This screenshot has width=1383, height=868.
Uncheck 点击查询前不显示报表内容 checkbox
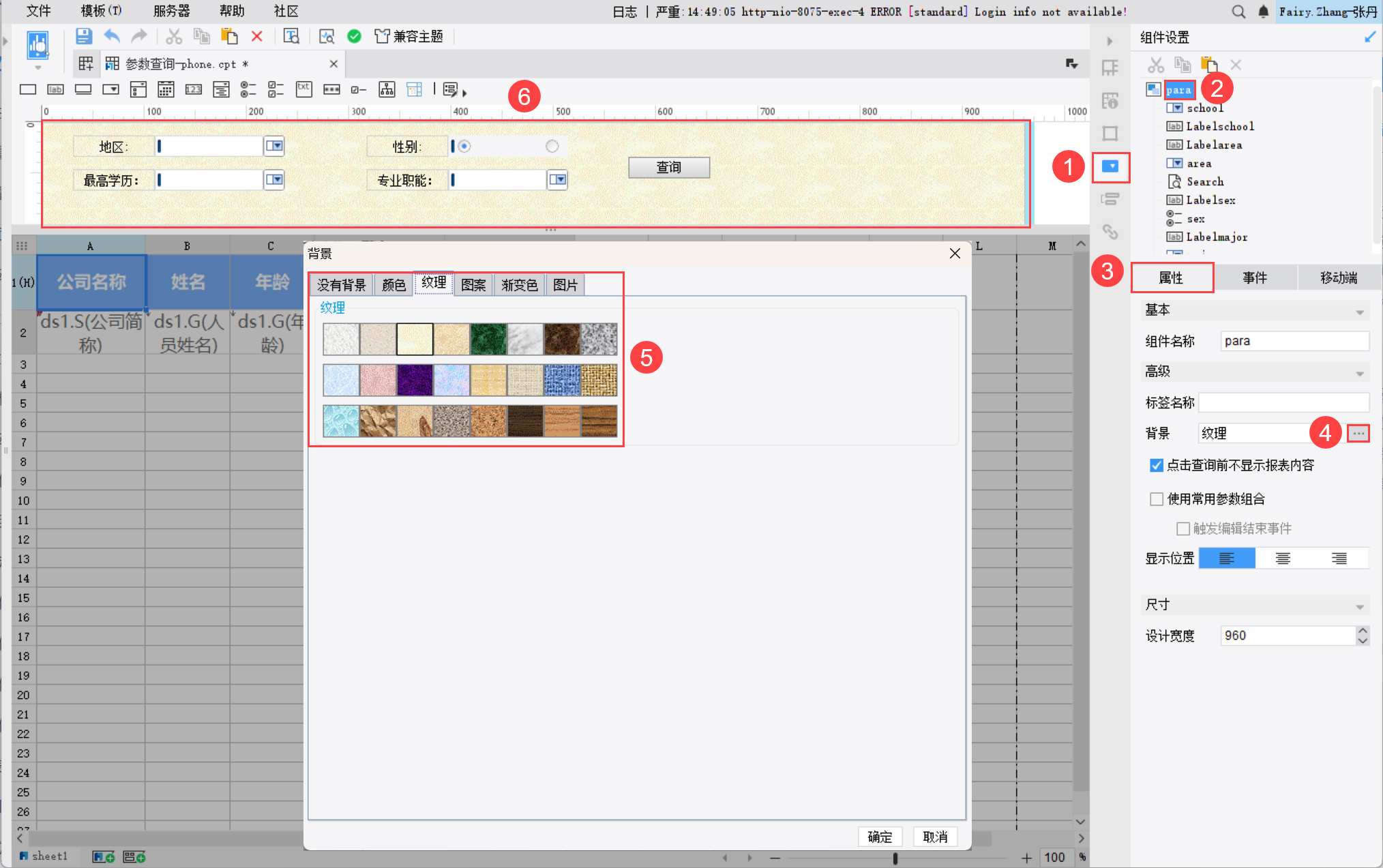[x=1157, y=465]
